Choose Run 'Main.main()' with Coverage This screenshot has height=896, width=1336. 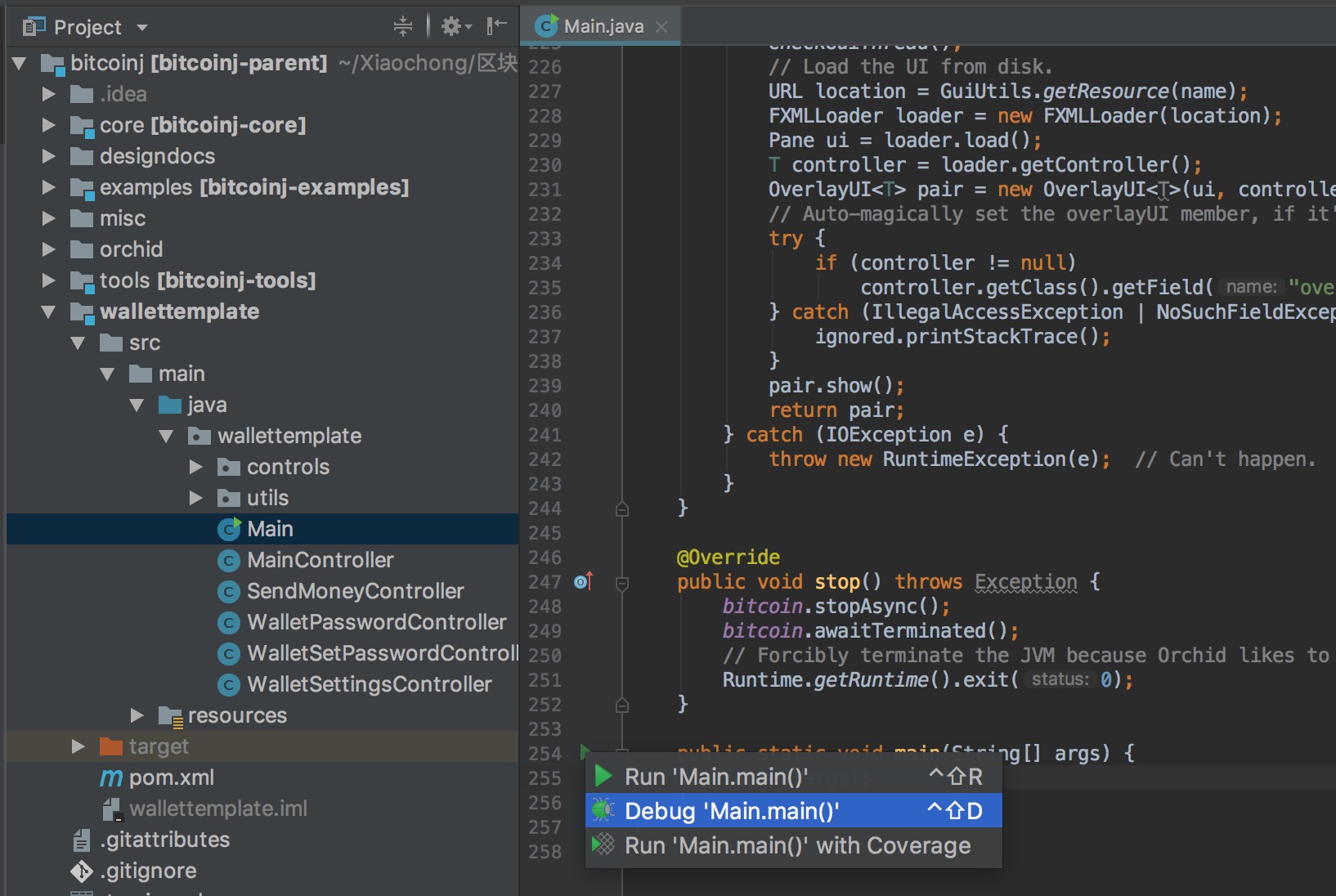793,845
